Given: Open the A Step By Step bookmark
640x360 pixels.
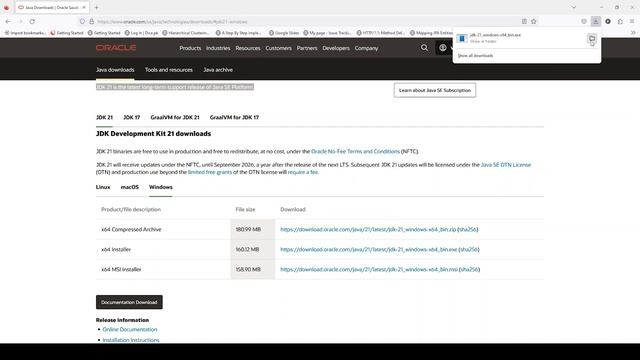Looking at the screenshot, I should pyautogui.click(x=239, y=33).
